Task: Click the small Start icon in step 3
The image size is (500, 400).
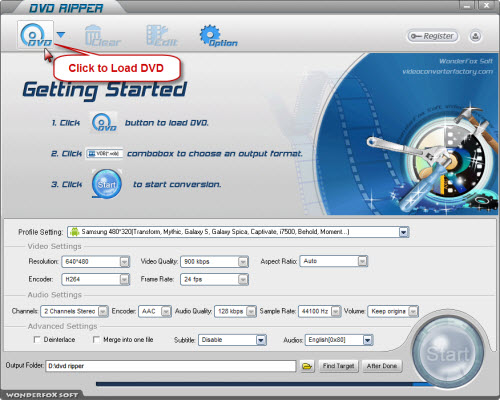Action: point(107,184)
